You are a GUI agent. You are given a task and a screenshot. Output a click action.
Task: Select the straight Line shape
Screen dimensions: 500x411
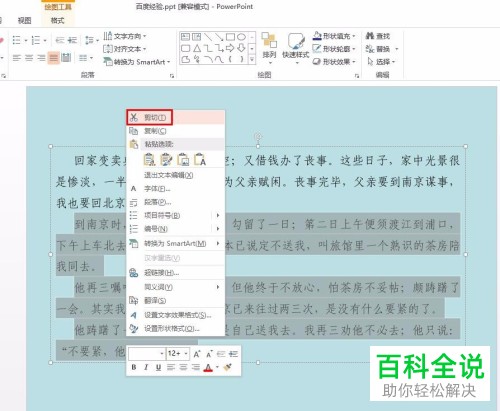pos(208,37)
